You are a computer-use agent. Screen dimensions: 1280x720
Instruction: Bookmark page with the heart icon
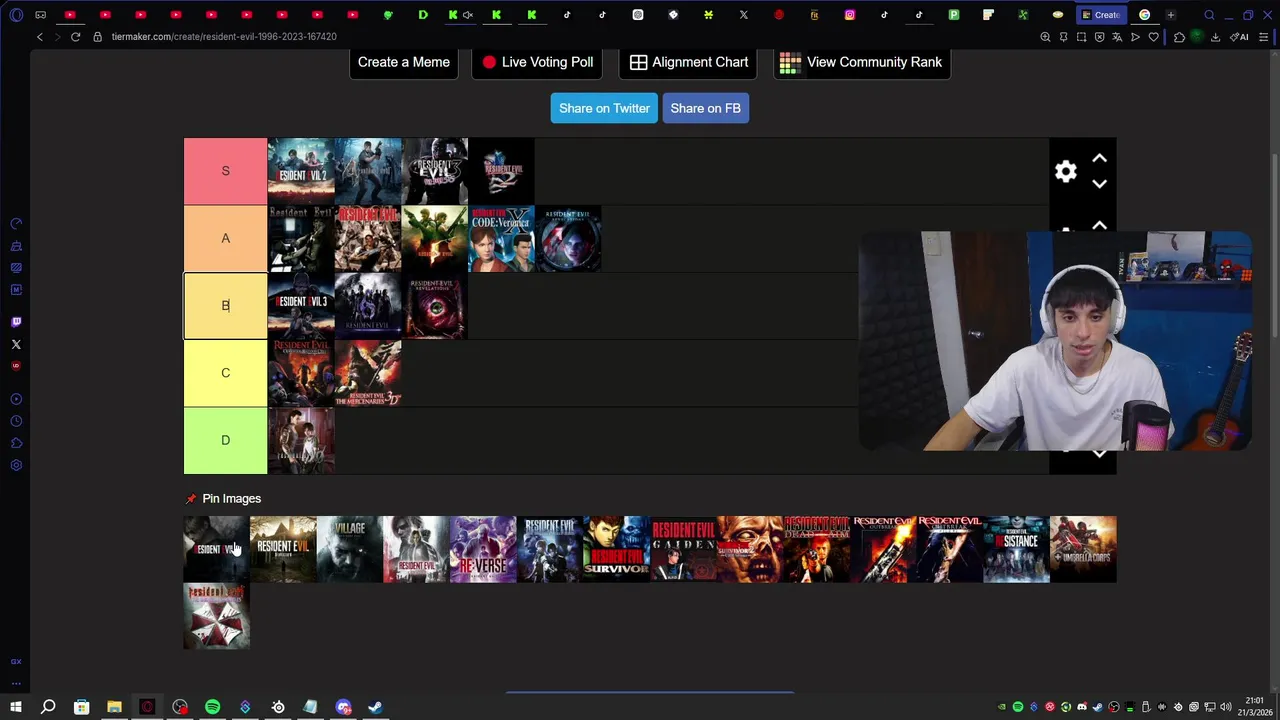click(1153, 37)
